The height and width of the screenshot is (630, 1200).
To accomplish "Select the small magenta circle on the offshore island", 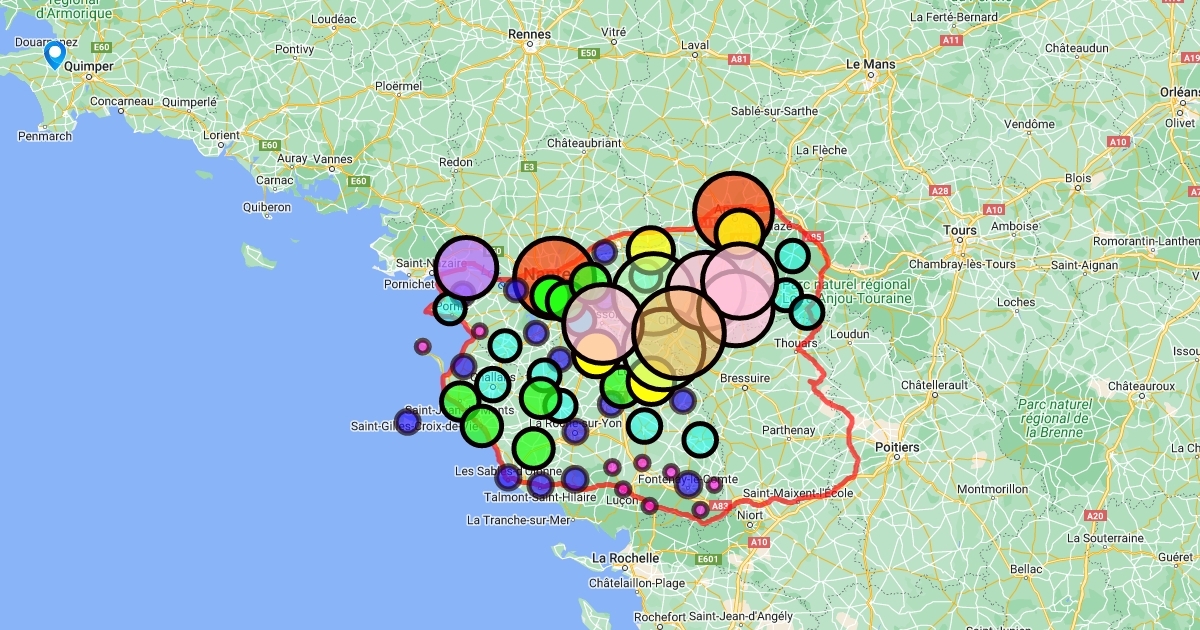I will click(422, 347).
